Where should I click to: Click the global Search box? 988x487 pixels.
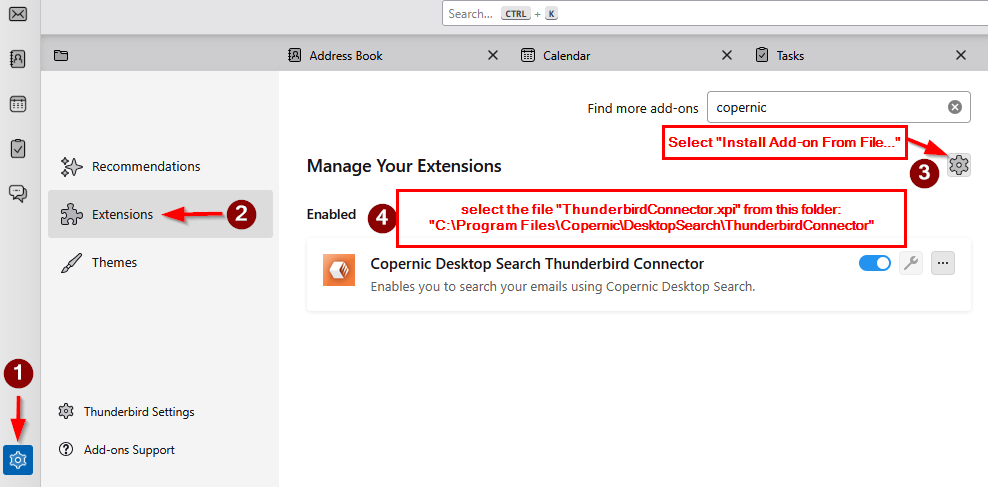point(715,13)
